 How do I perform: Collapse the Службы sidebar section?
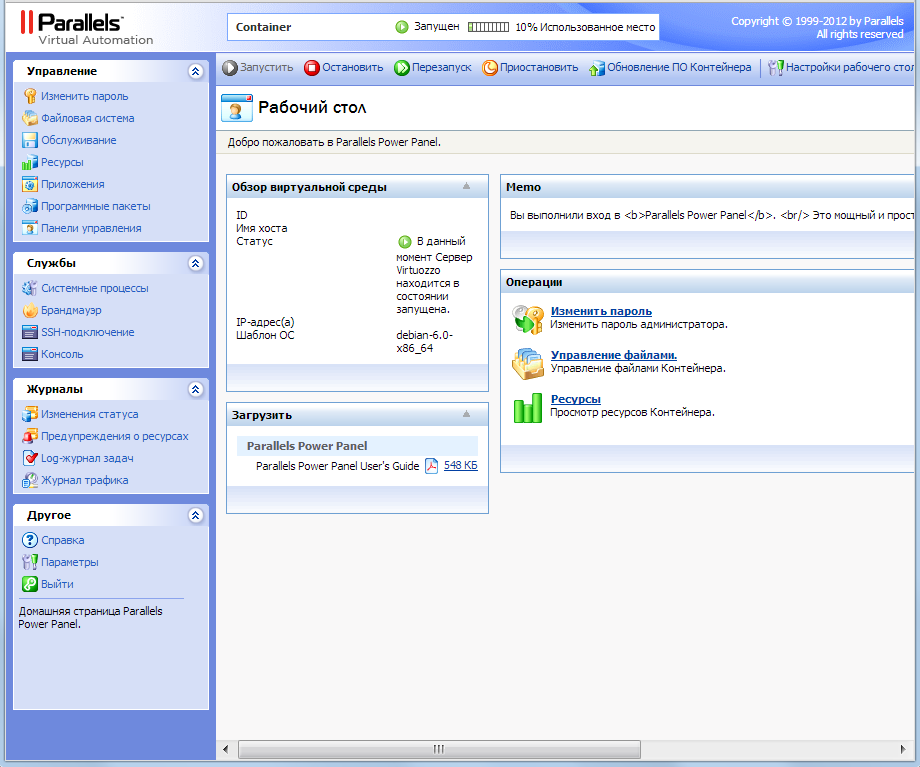pos(195,264)
